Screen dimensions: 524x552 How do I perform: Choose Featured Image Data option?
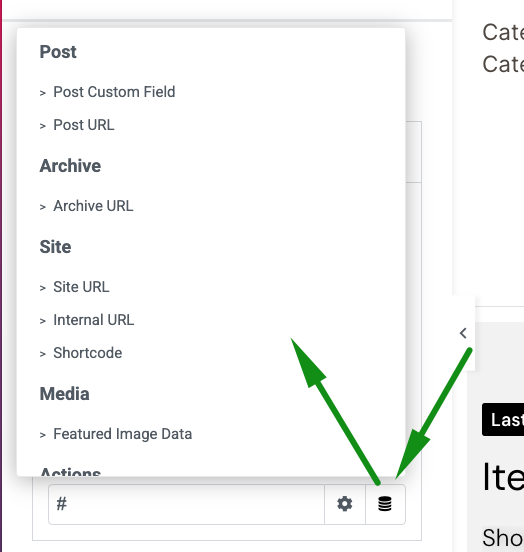pyautogui.click(x=123, y=434)
